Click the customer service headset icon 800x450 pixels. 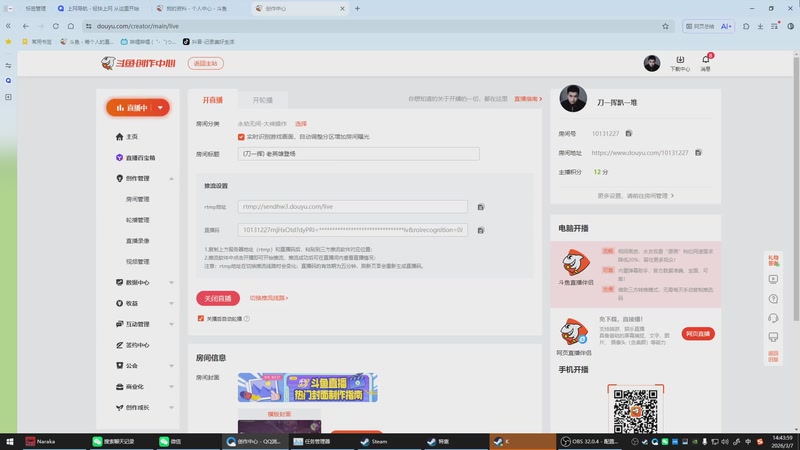tap(773, 318)
